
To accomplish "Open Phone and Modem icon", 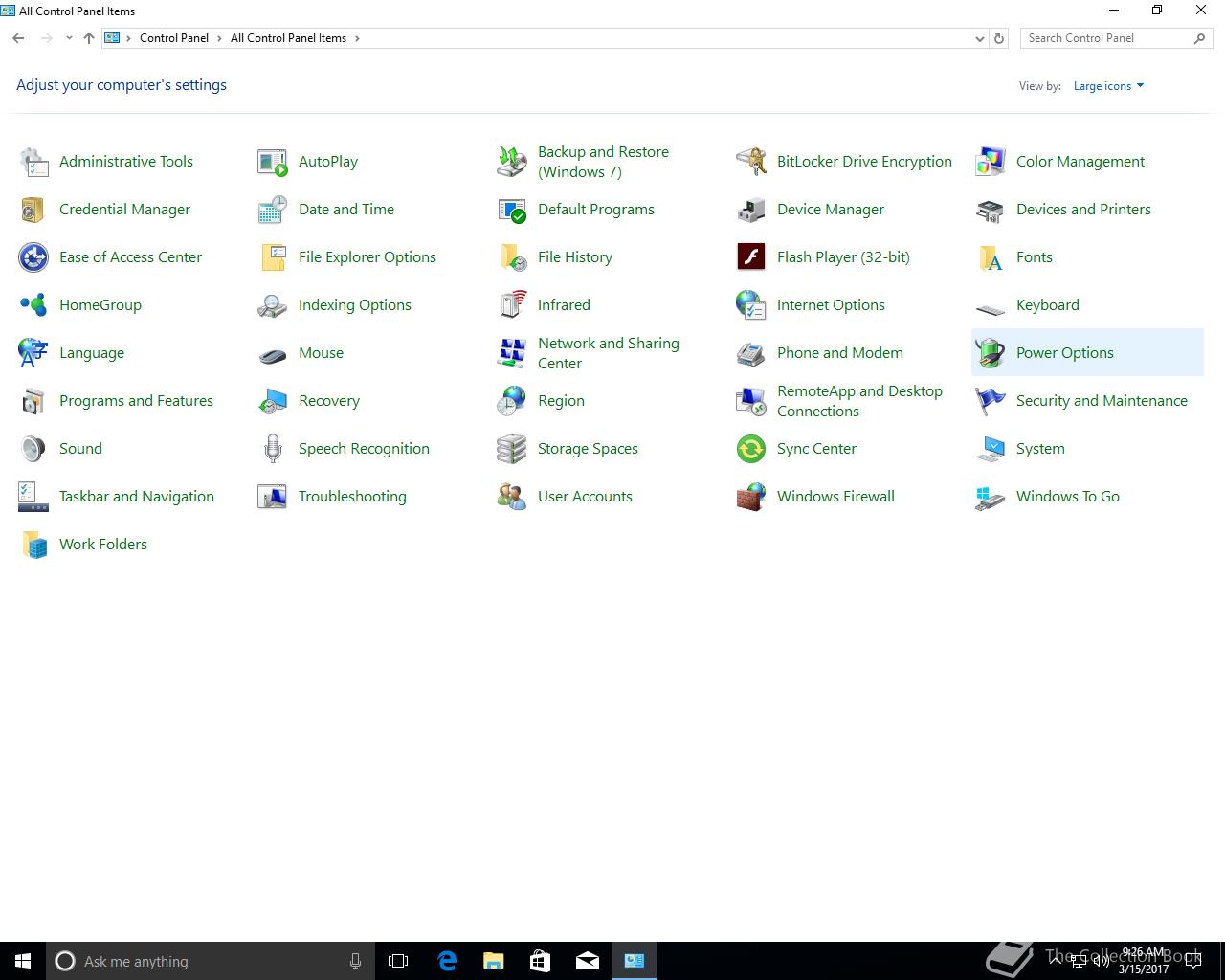I will (751, 353).
